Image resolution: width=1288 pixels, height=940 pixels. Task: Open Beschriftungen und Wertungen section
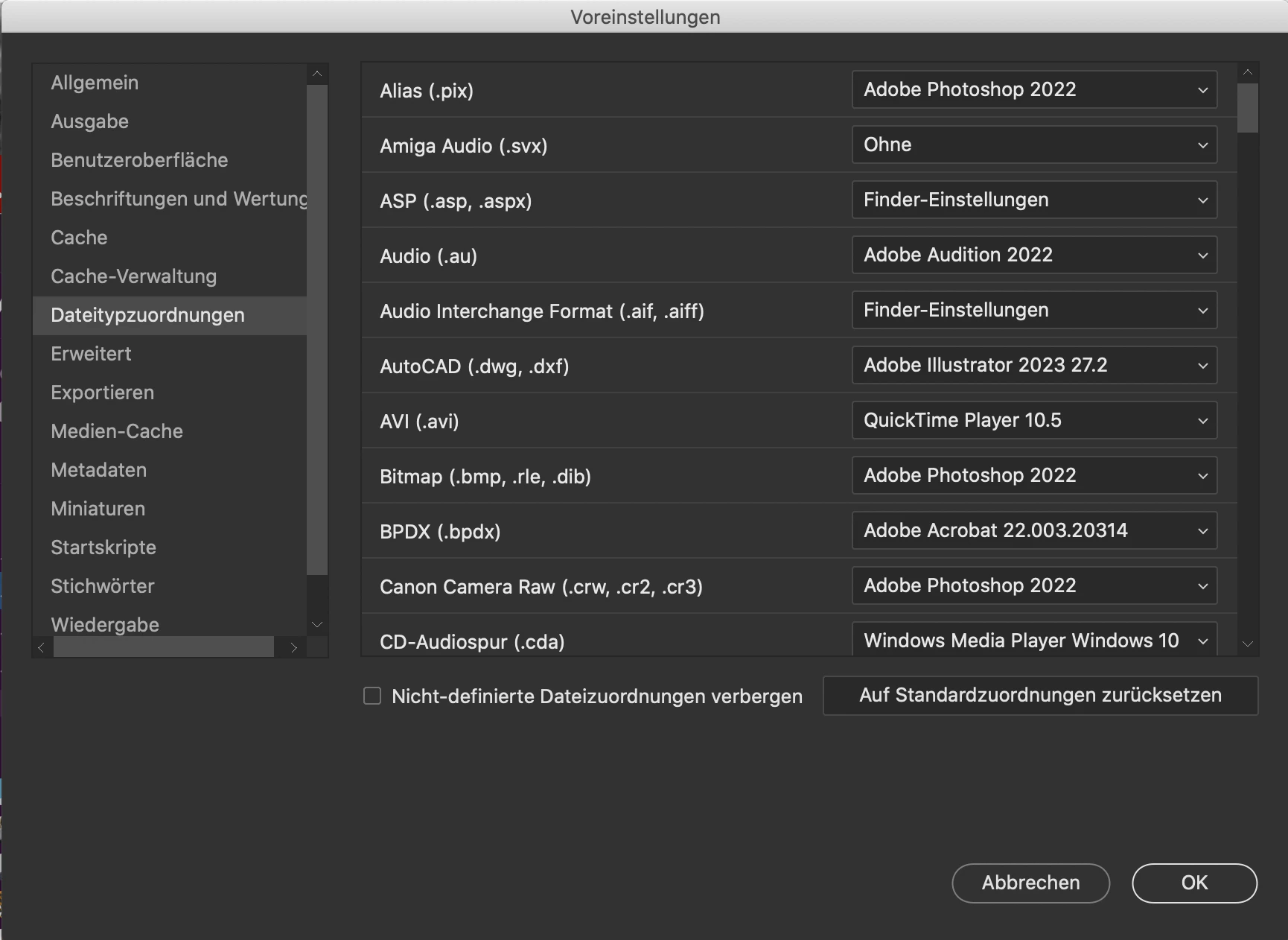tap(170, 199)
